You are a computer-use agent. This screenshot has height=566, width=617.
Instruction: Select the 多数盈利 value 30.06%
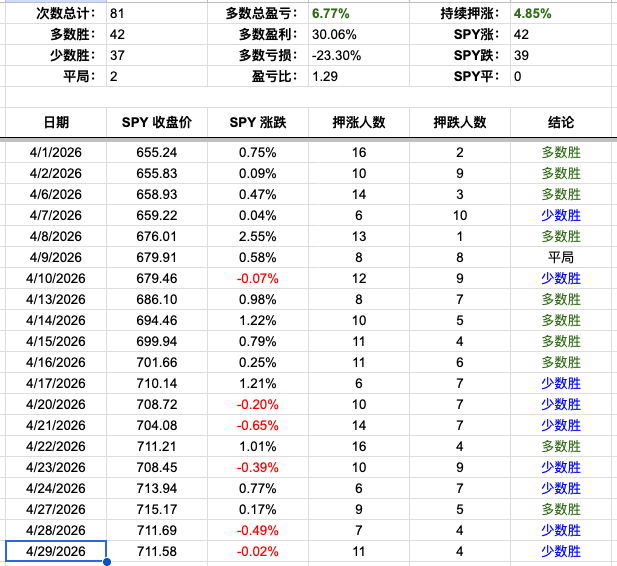coord(359,34)
